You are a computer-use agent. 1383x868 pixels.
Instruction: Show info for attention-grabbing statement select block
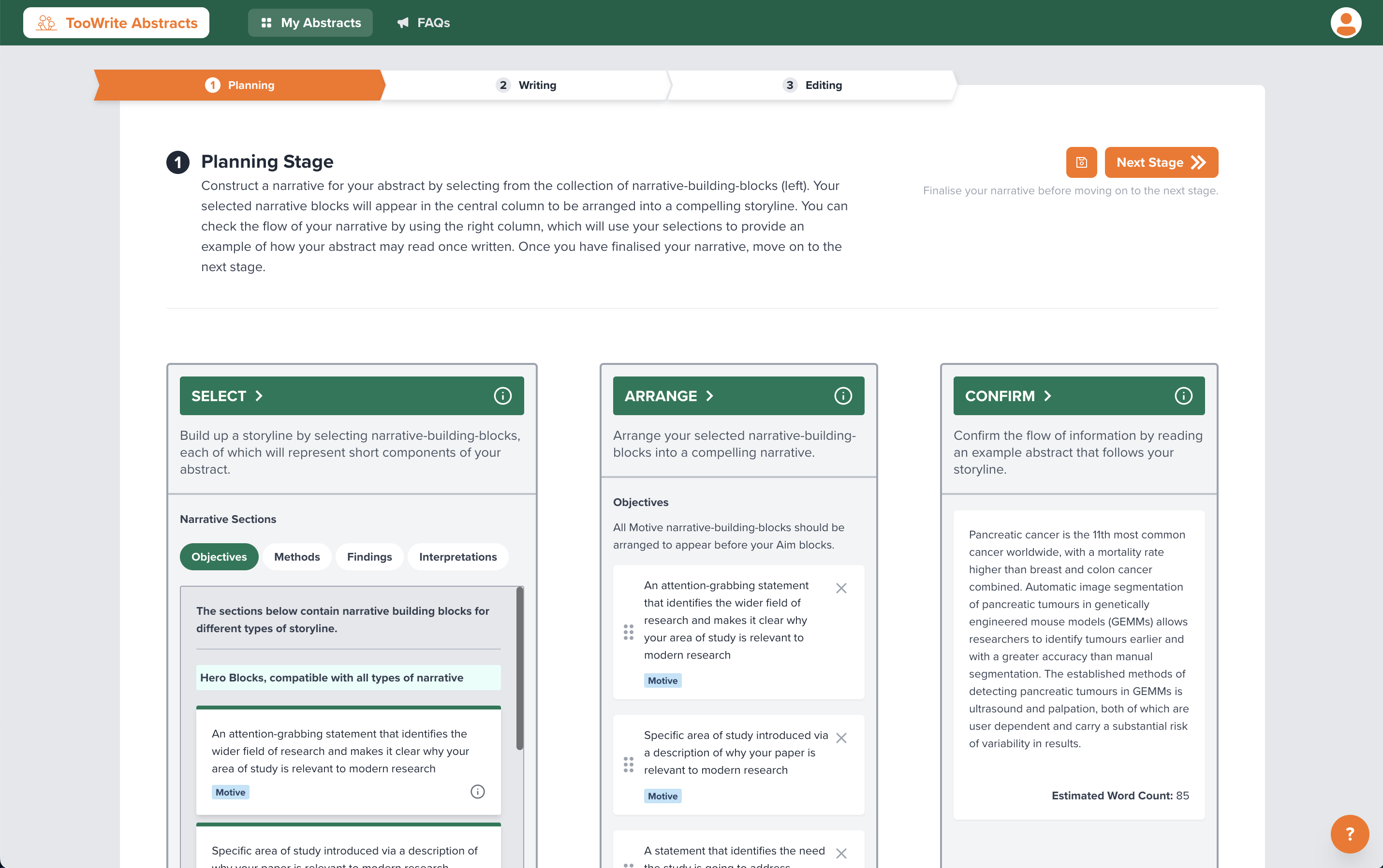(477, 792)
